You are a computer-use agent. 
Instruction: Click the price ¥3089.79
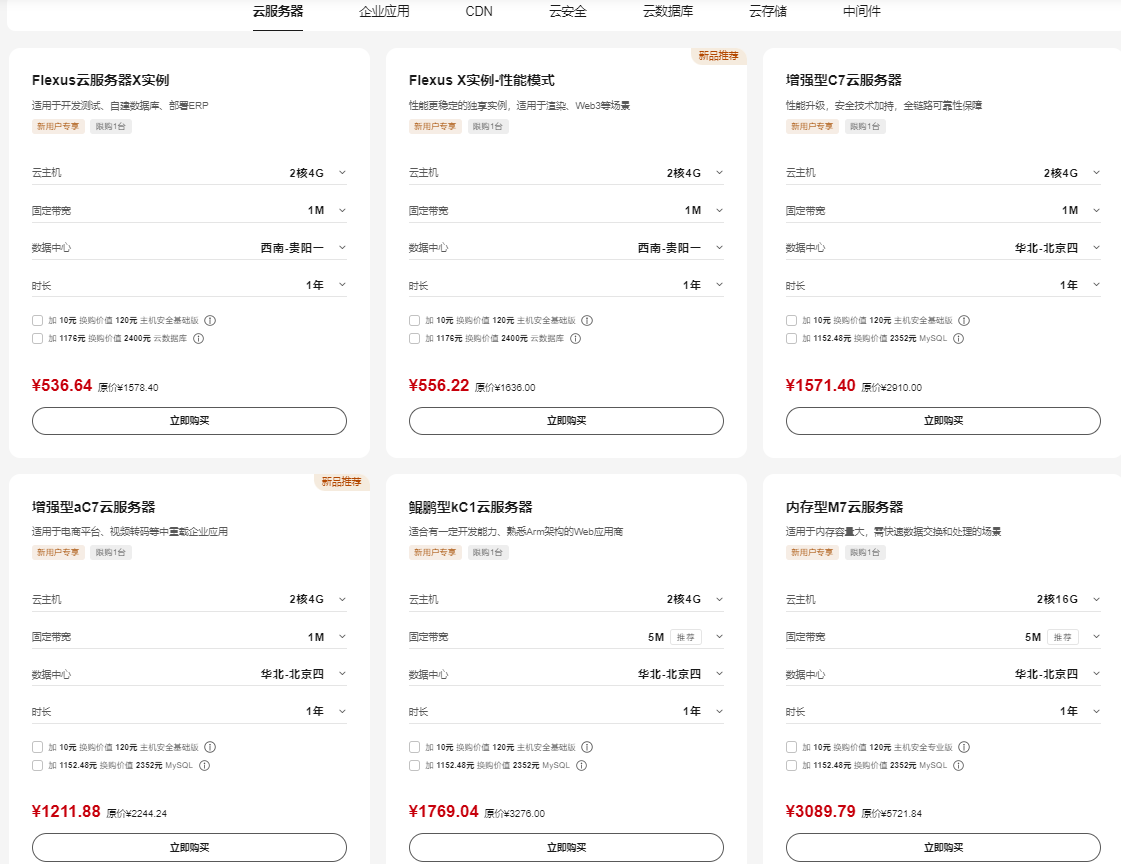(x=821, y=812)
